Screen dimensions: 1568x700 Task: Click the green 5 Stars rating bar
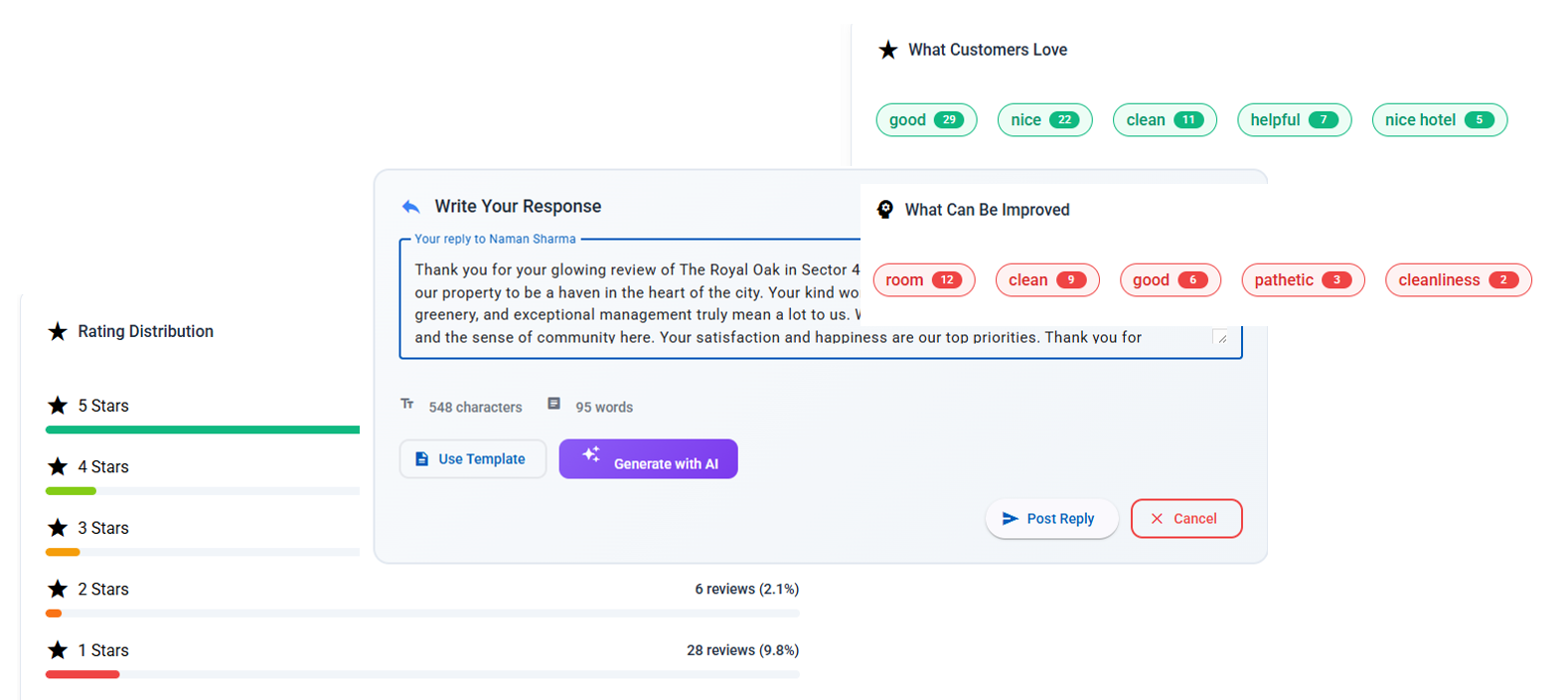(202, 430)
